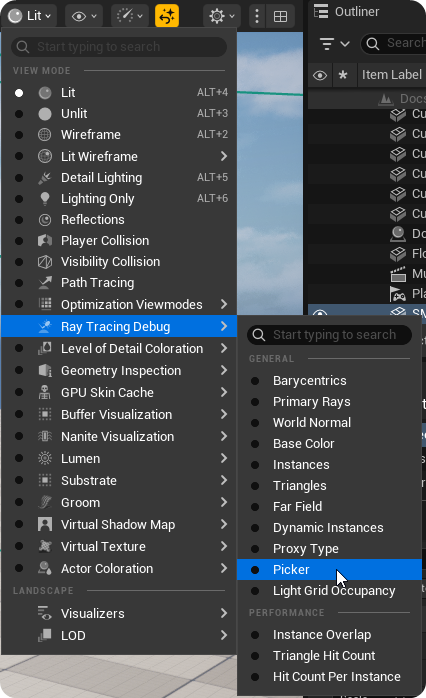Click the view mode search field
Viewport: 426px width, 698px height.
click(x=119, y=47)
